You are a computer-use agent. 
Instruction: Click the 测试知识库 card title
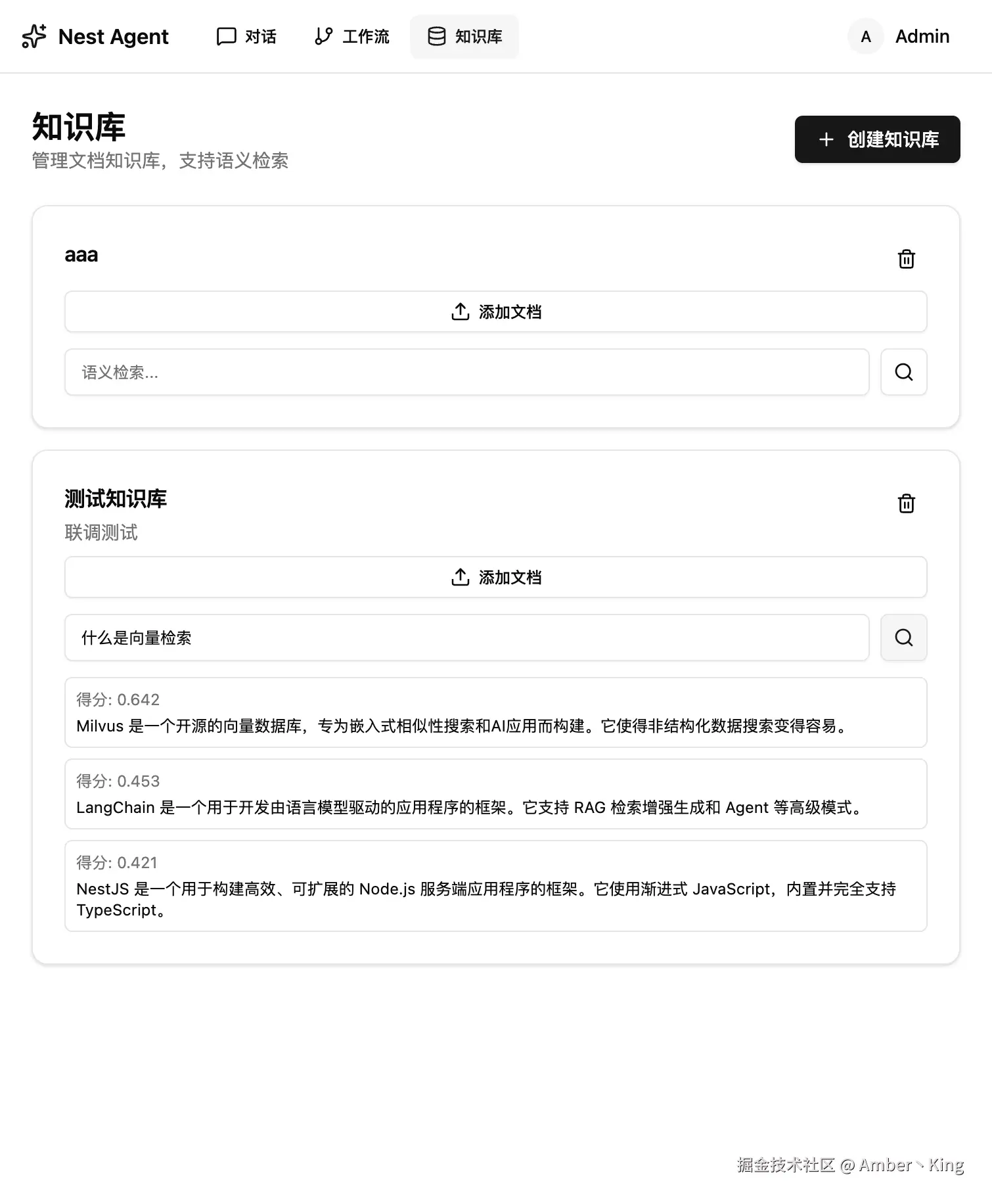[x=116, y=499]
